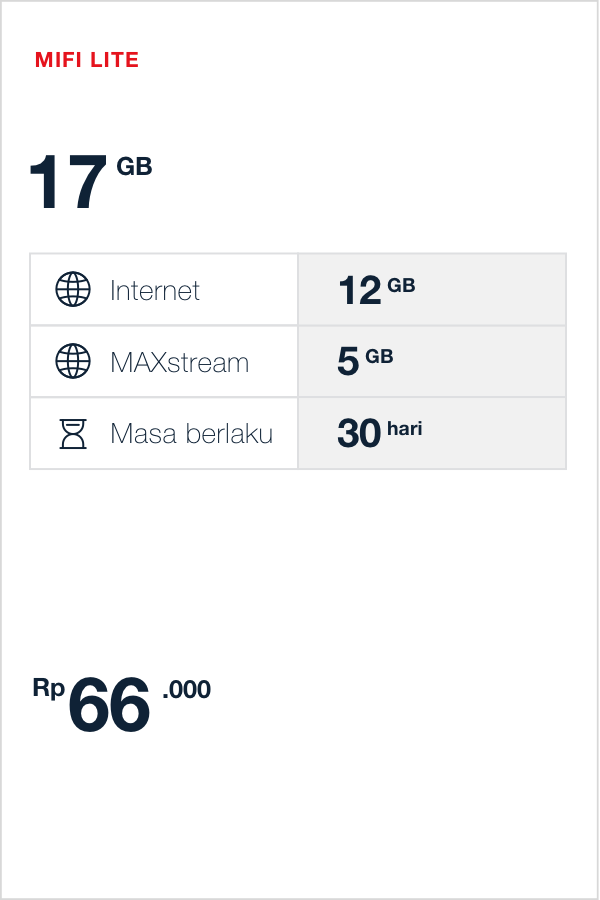Click the 5 MAXstream quota number
This screenshot has width=600, height=900.
348,362
